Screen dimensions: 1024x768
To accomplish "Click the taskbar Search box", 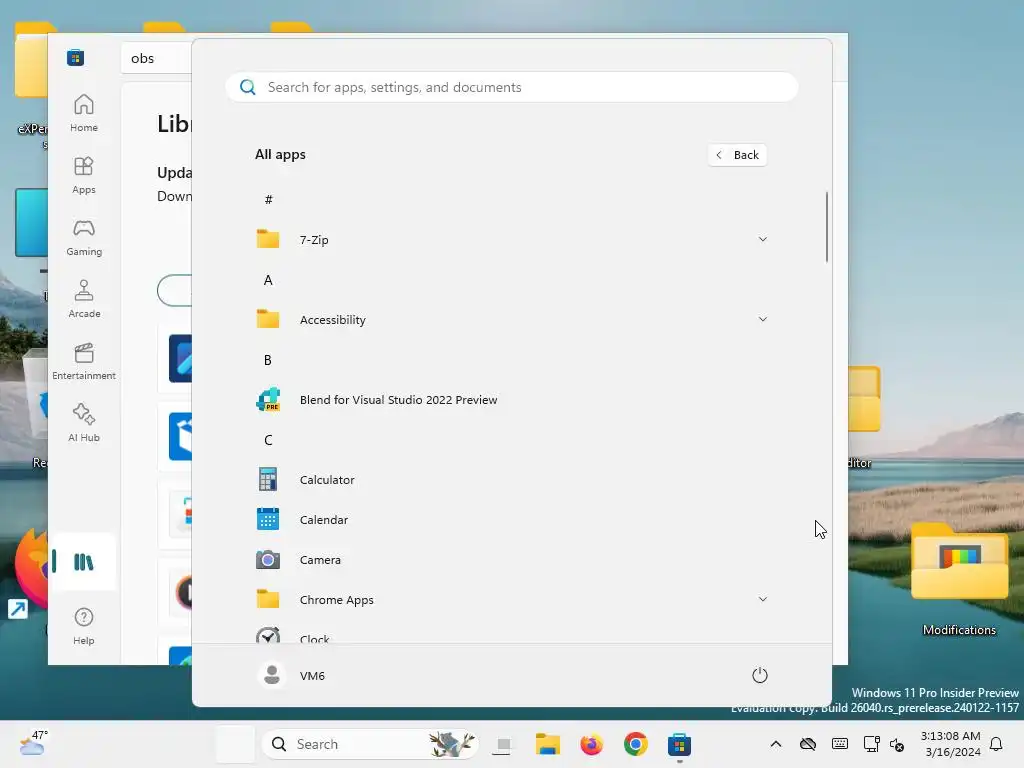I will click(370, 744).
